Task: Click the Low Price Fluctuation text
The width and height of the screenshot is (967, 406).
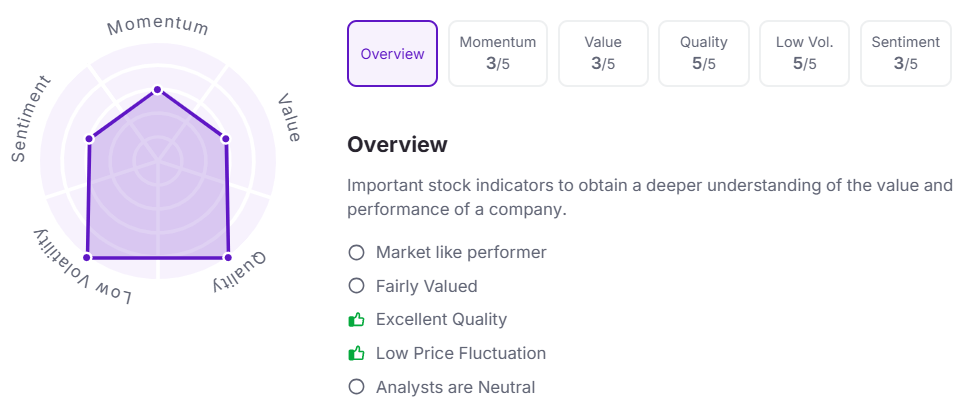Action: [x=461, y=354]
